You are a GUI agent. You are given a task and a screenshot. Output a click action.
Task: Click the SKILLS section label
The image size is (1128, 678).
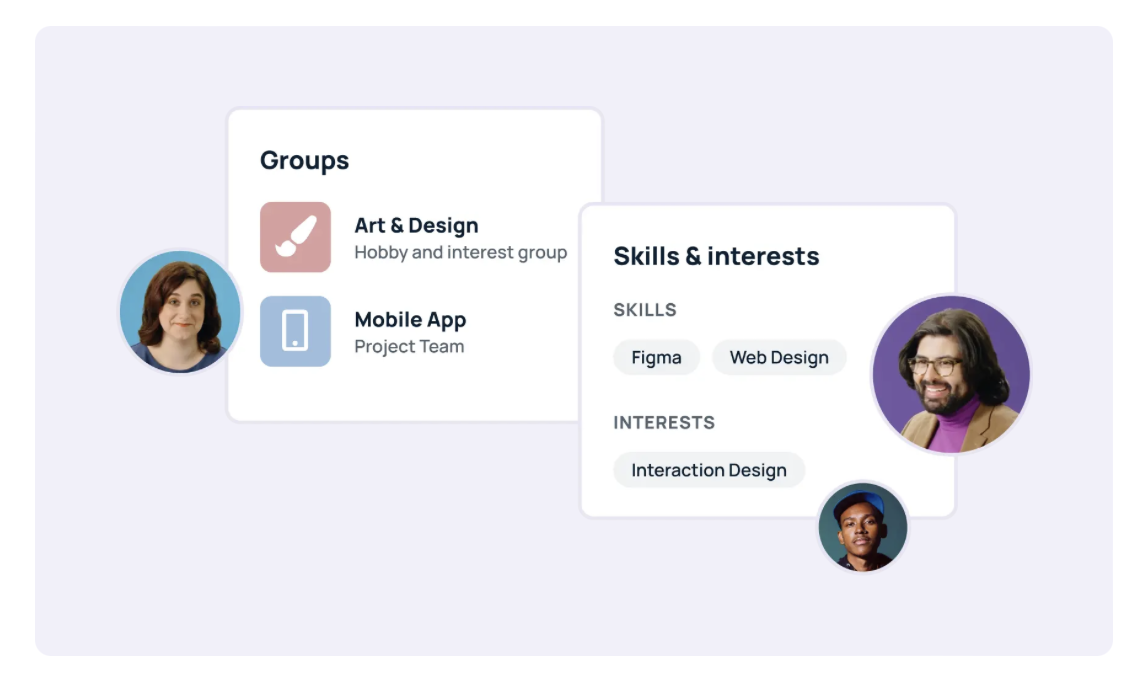point(645,310)
